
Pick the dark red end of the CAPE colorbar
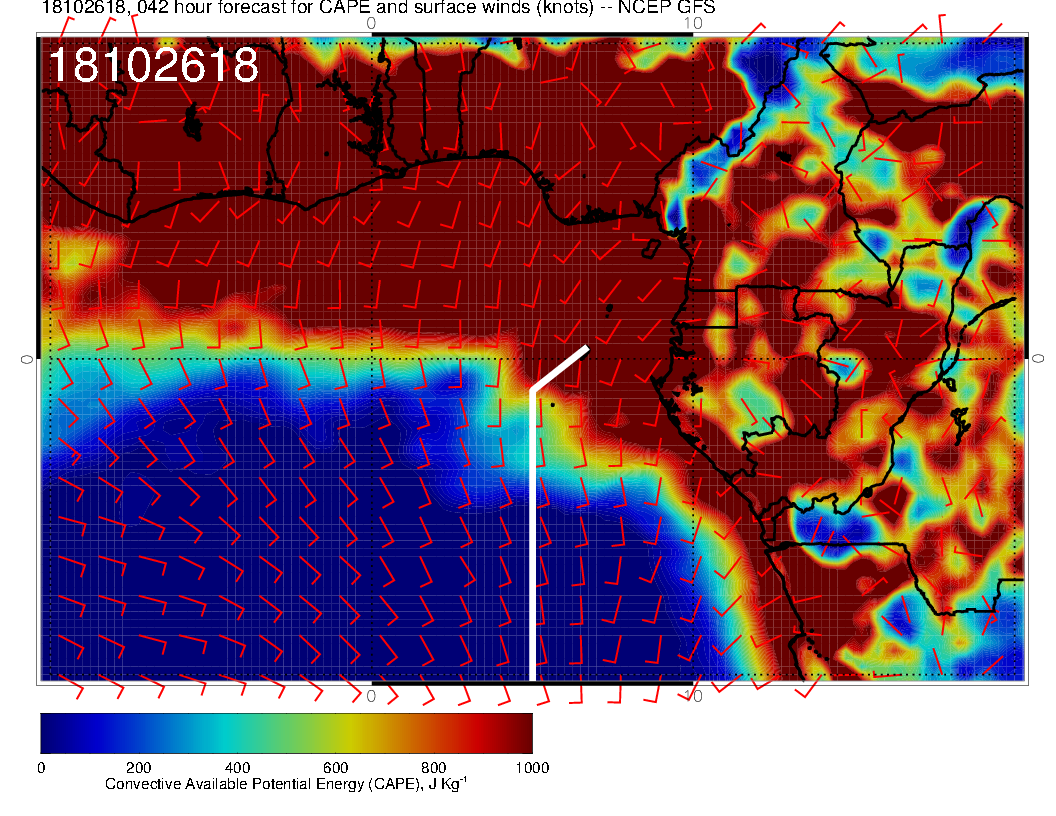(x=520, y=732)
